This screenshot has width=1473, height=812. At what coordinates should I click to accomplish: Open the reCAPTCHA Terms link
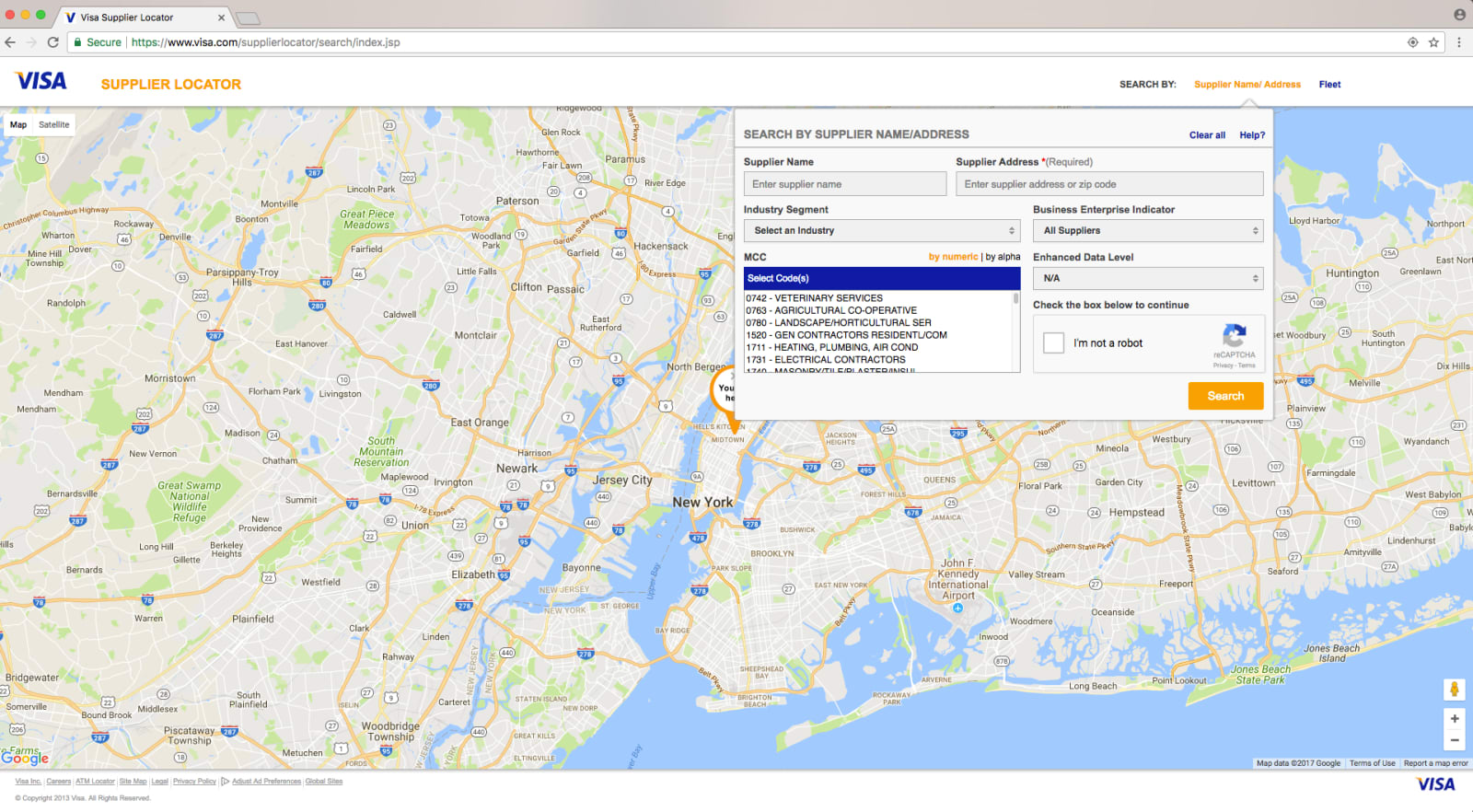(1247, 365)
